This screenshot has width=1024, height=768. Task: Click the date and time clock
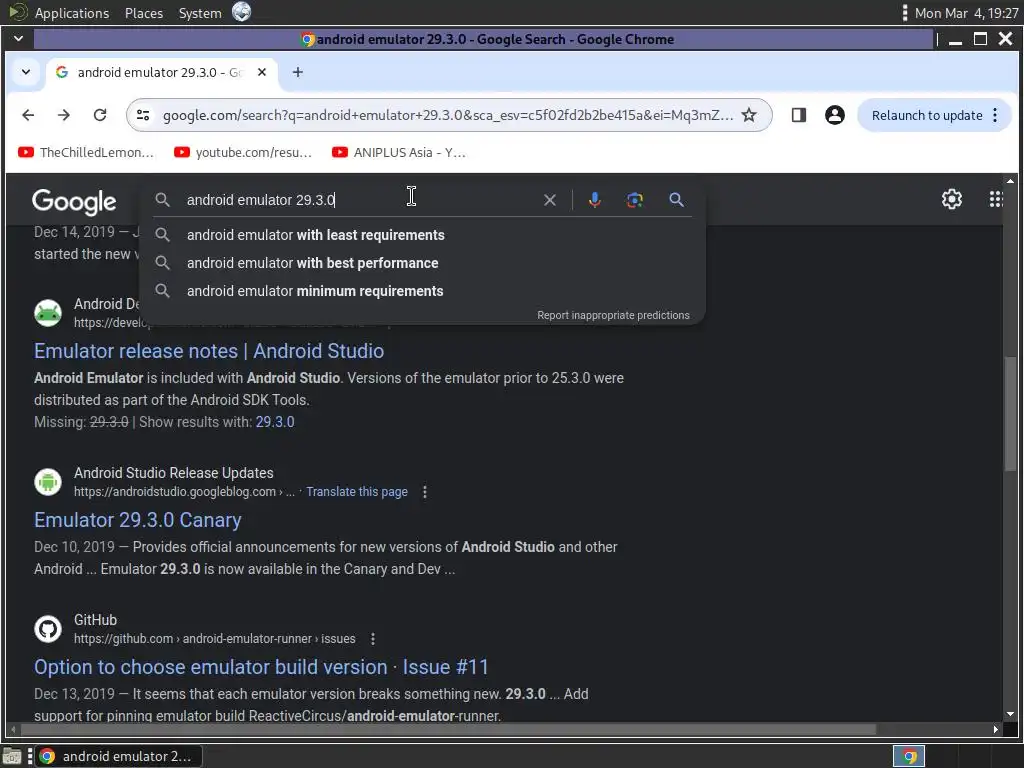[967, 13]
